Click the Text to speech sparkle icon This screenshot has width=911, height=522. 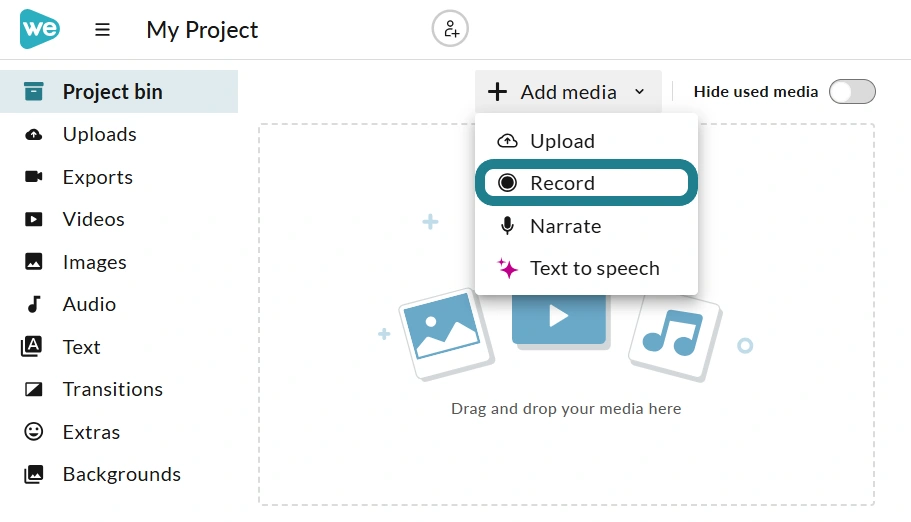(507, 268)
